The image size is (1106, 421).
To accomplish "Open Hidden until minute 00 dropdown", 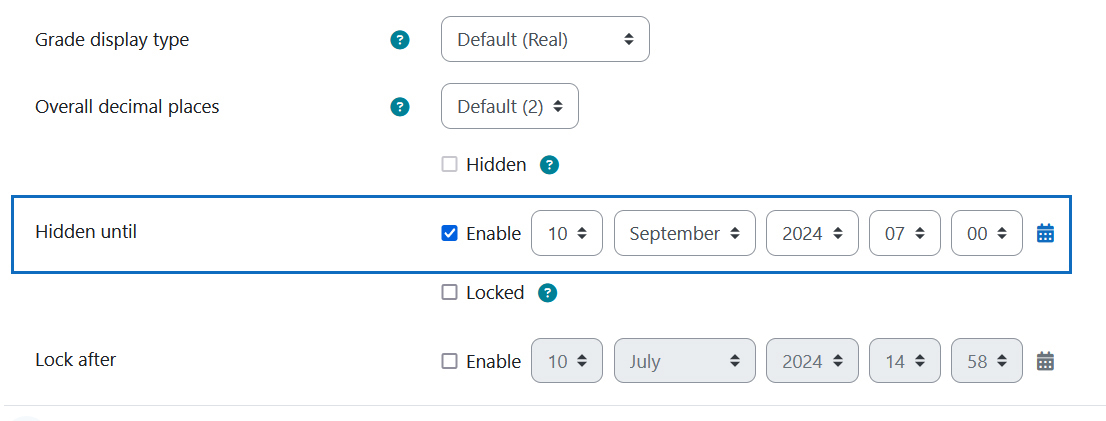I will (986, 234).
